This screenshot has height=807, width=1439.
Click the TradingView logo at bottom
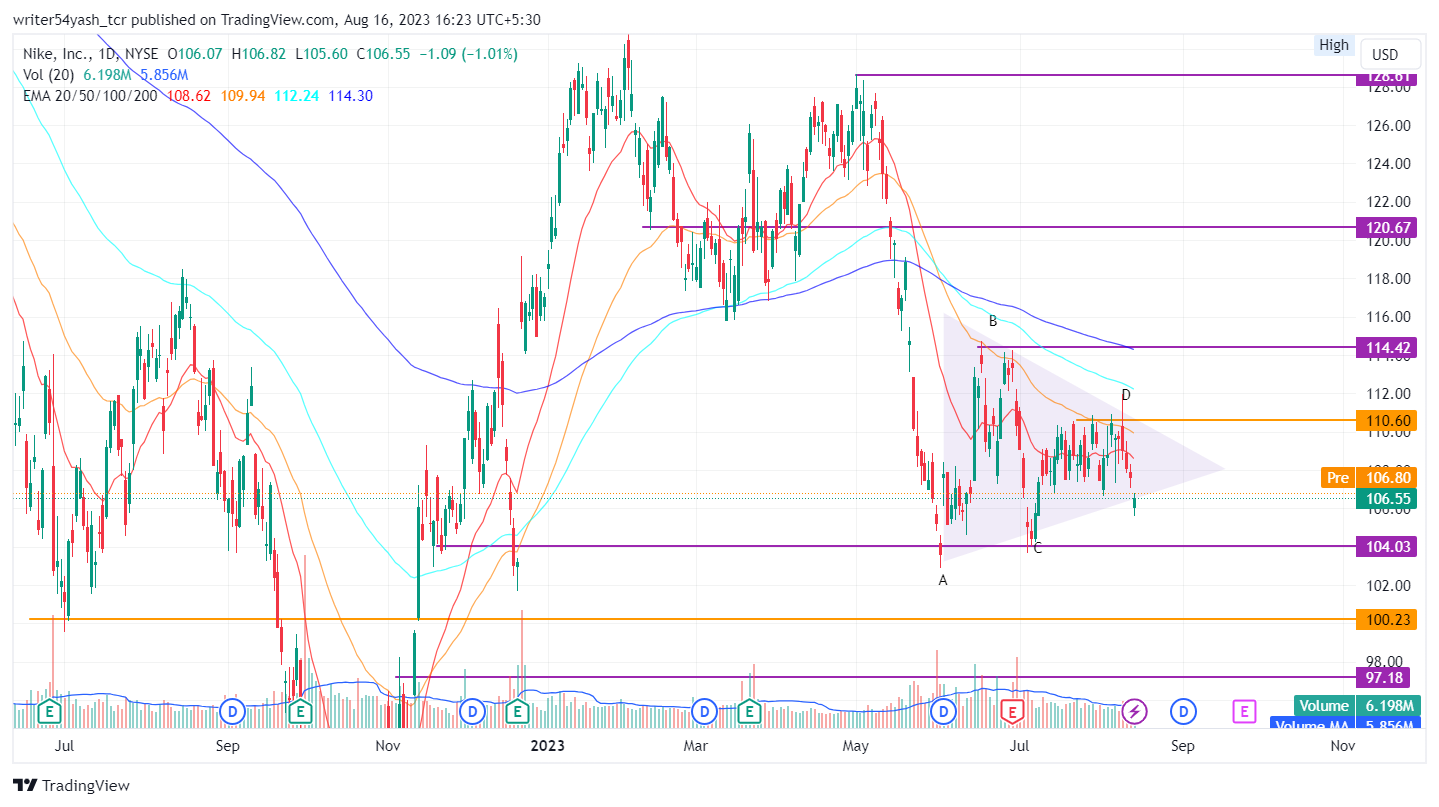tap(71, 785)
